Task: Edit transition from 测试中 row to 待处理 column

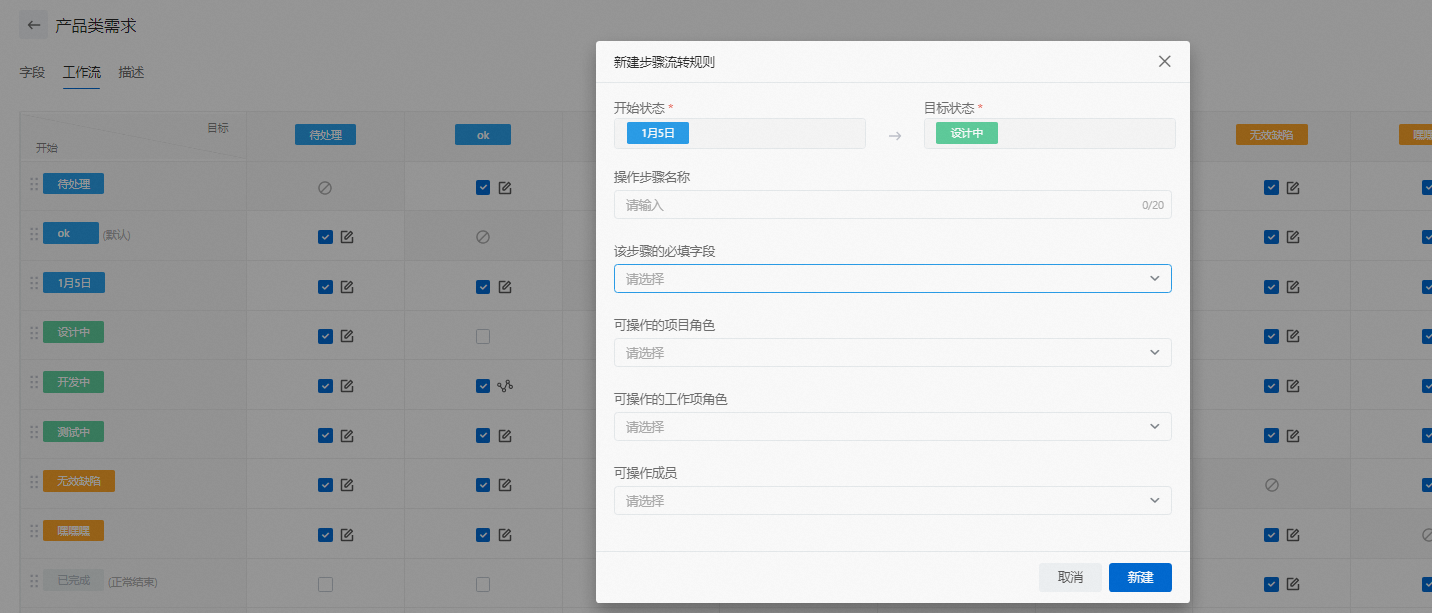Action: click(x=347, y=435)
